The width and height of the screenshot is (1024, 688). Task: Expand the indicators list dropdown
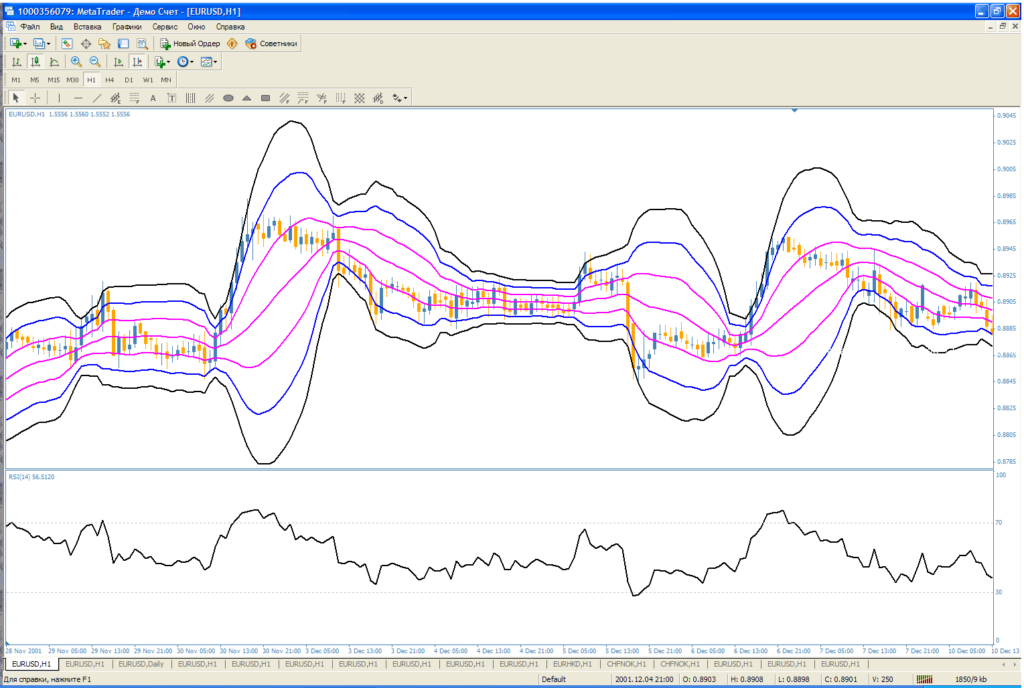click(160, 61)
